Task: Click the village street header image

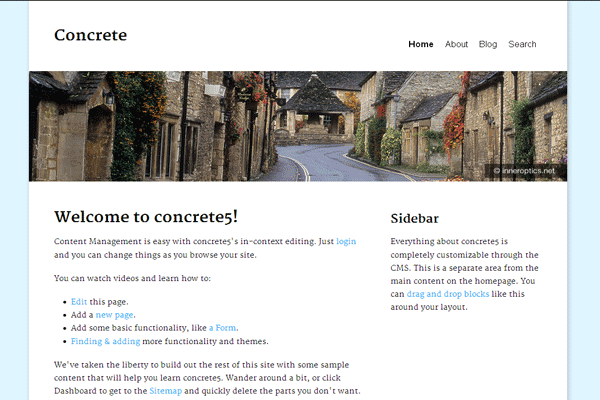Action: click(298, 126)
